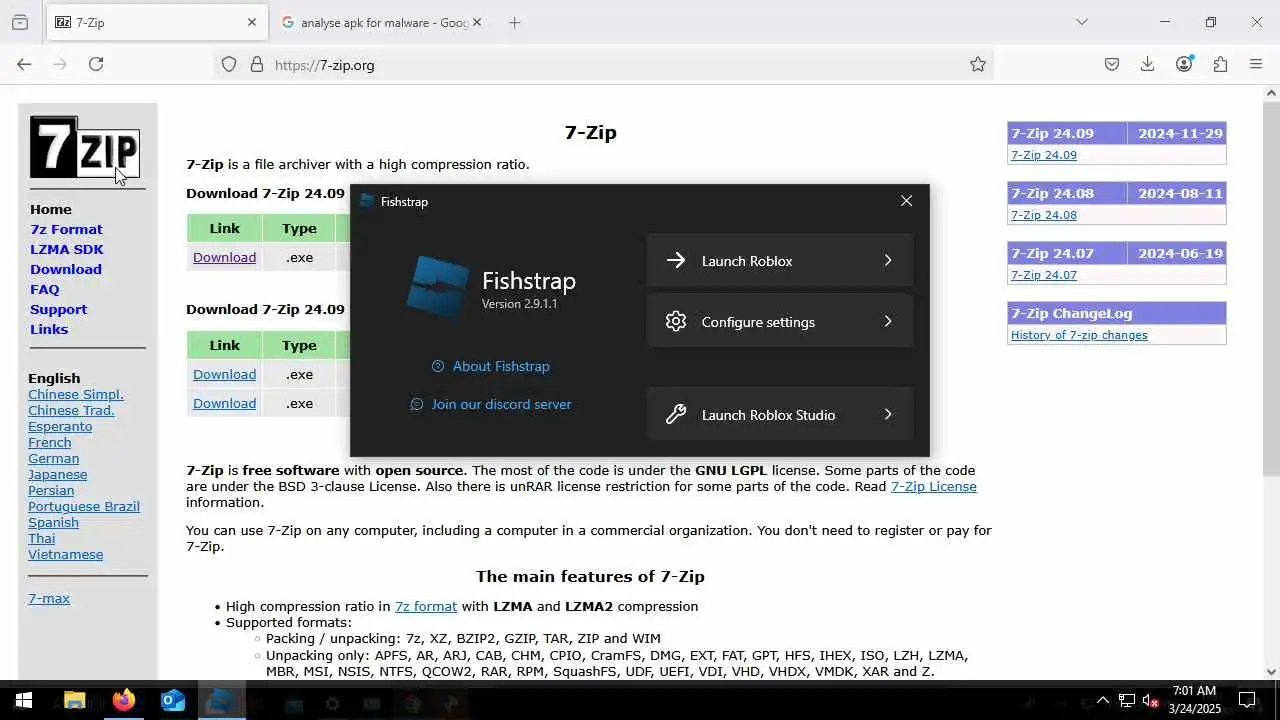Image resolution: width=1280 pixels, height=720 pixels.
Task: Open the 7z Format sidebar link
Action: pyautogui.click(x=66, y=229)
